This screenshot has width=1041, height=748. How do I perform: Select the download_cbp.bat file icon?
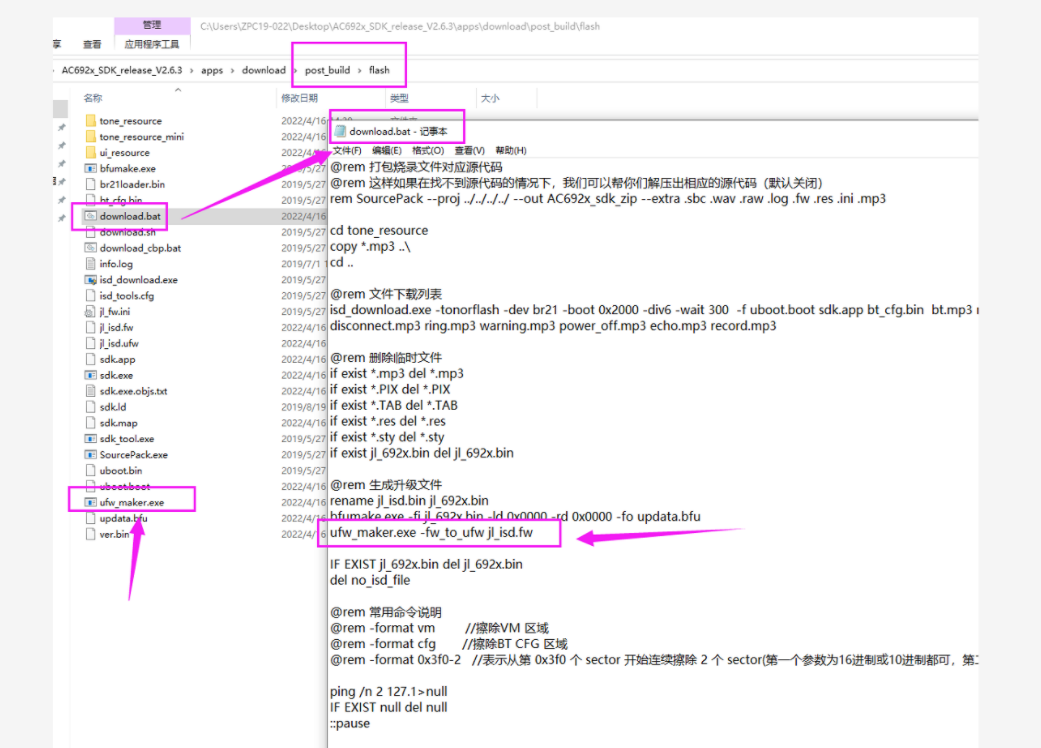click(x=90, y=248)
